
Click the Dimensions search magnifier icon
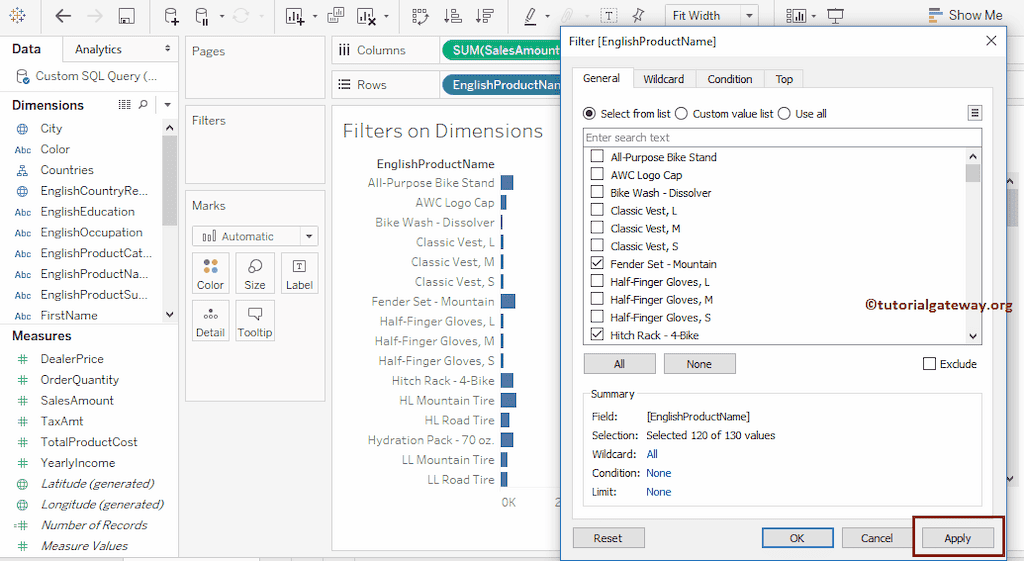pyautogui.click(x=143, y=104)
